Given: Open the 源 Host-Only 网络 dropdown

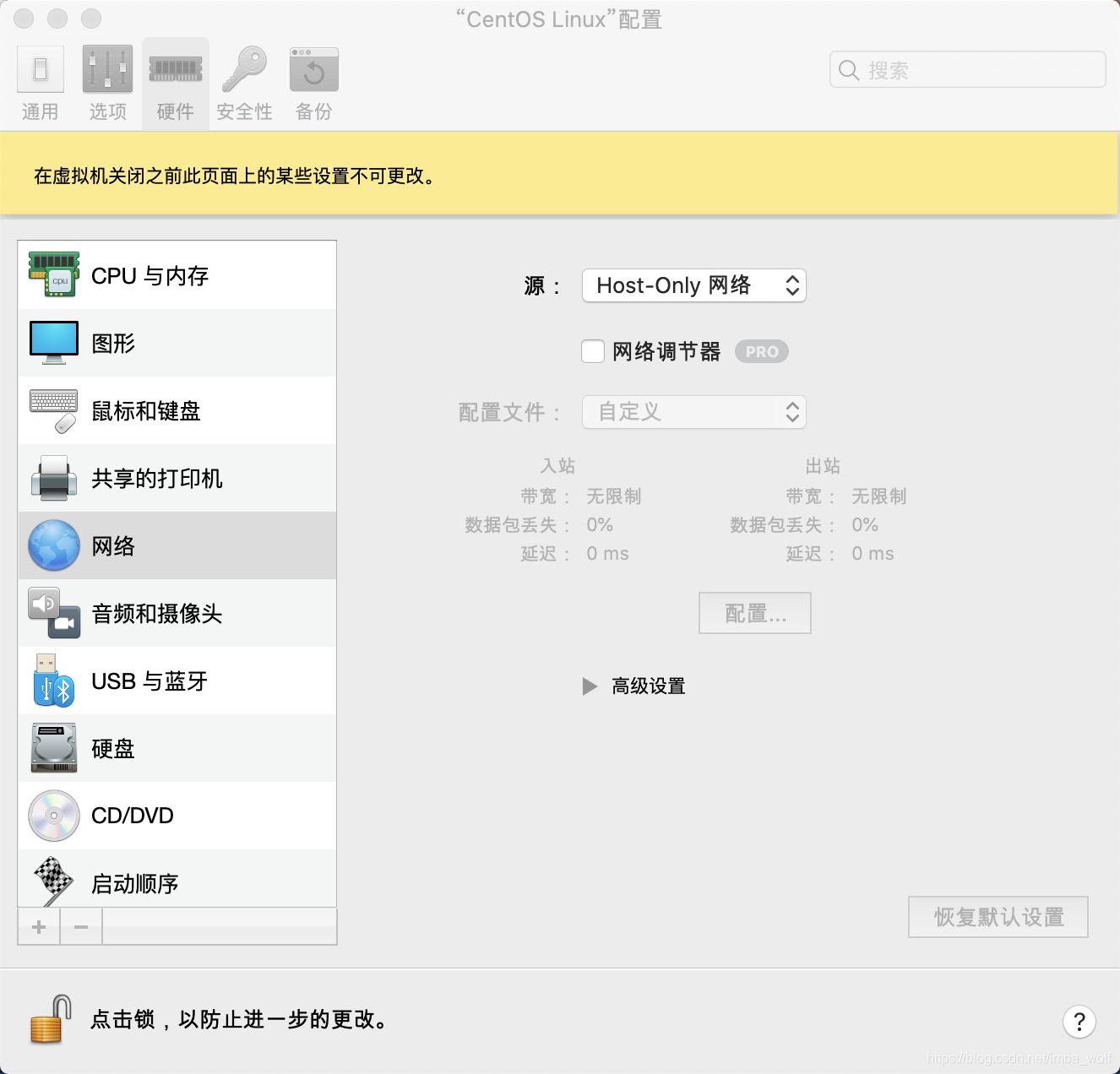Looking at the screenshot, I should [x=694, y=285].
